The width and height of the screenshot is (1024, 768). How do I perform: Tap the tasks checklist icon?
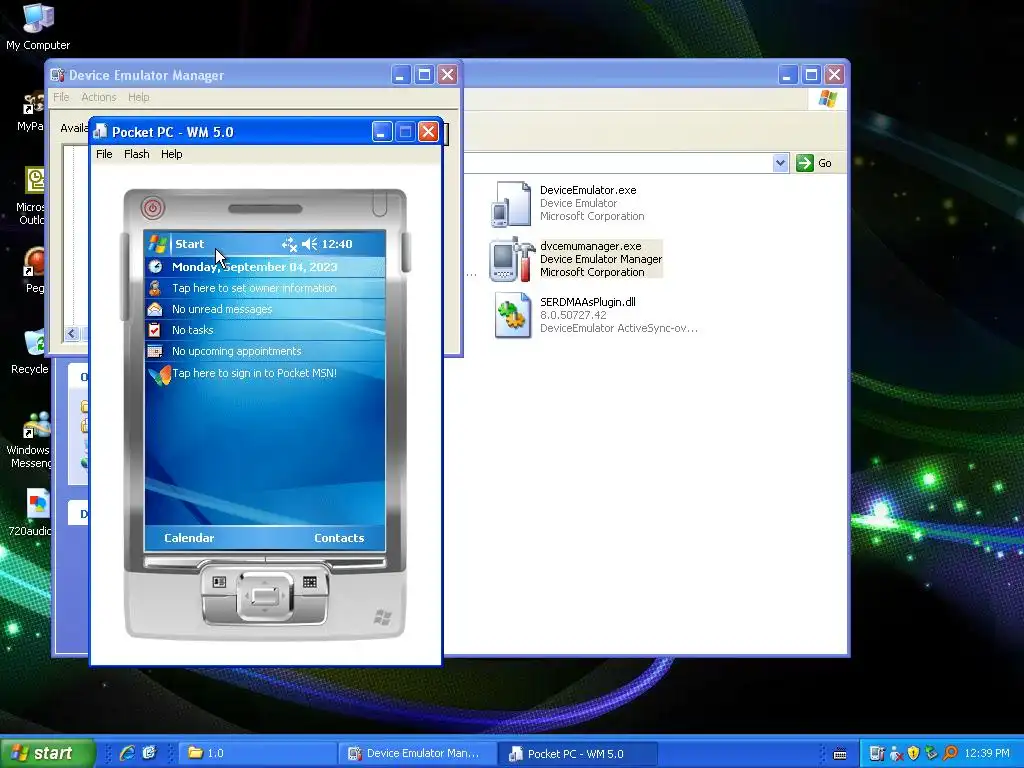tap(155, 330)
